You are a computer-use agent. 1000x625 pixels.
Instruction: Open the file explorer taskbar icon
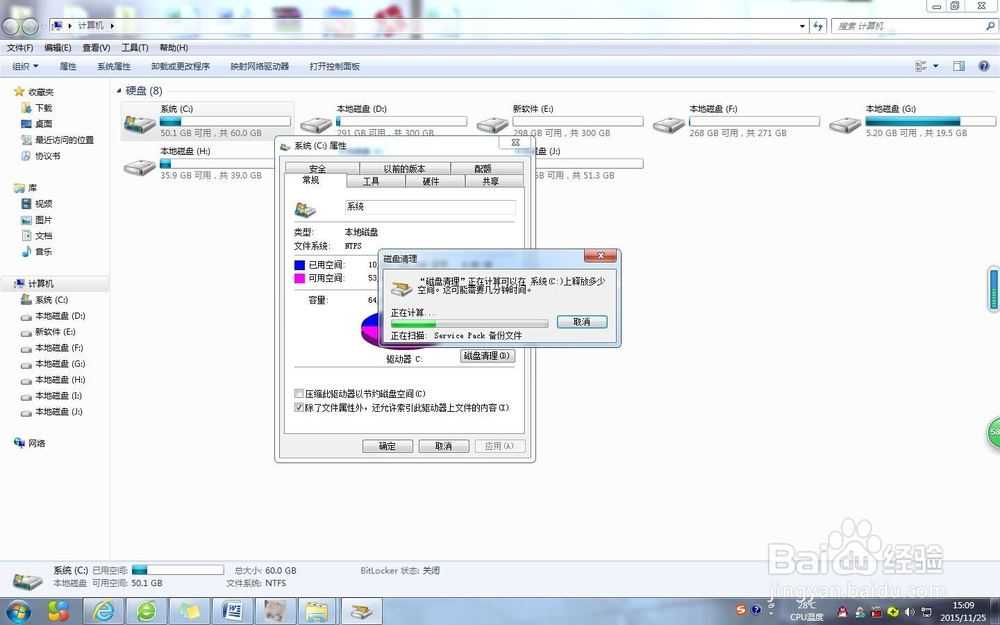(x=318, y=612)
